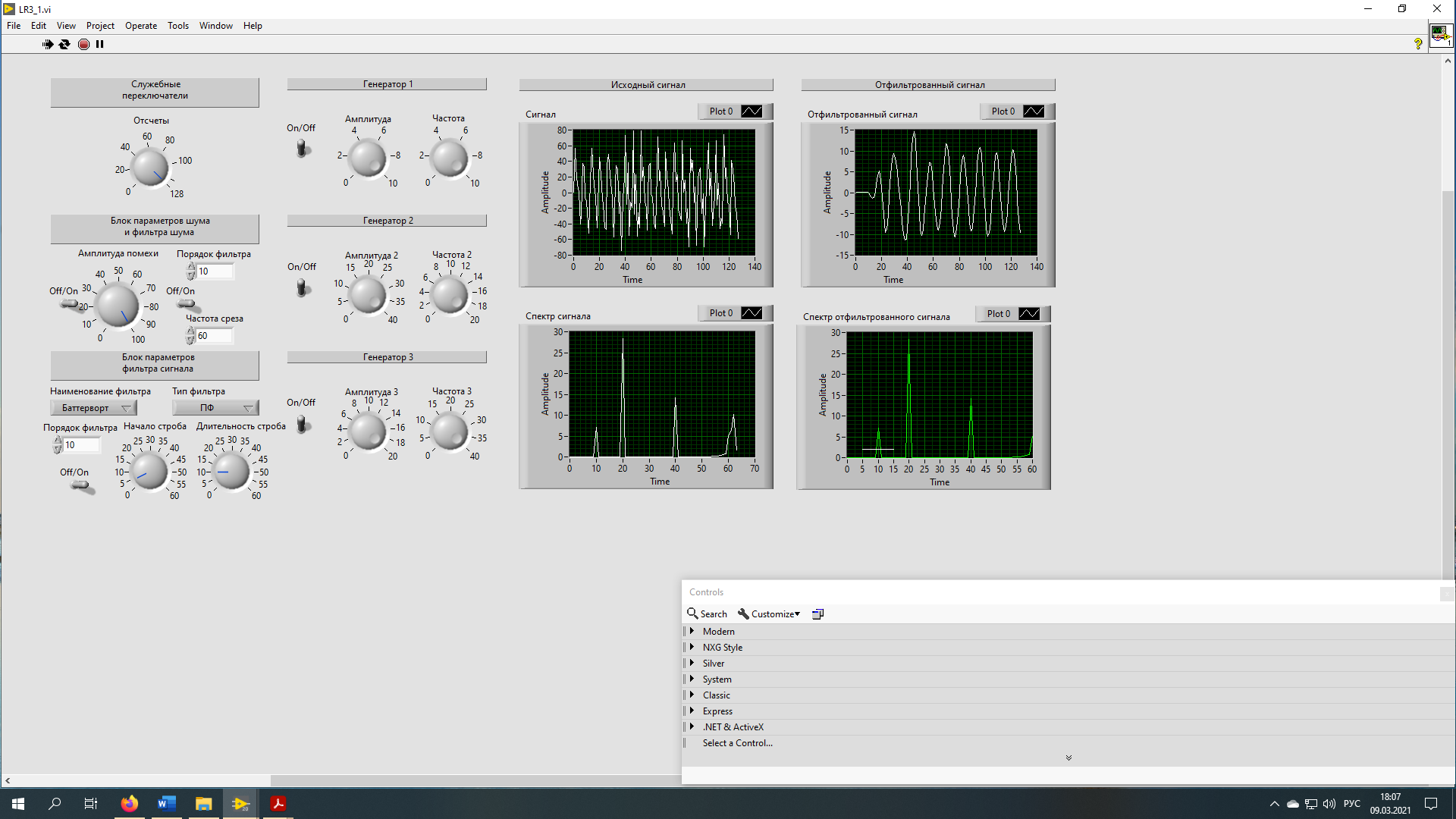Open the Edit menu
1456x819 pixels.
(39, 26)
